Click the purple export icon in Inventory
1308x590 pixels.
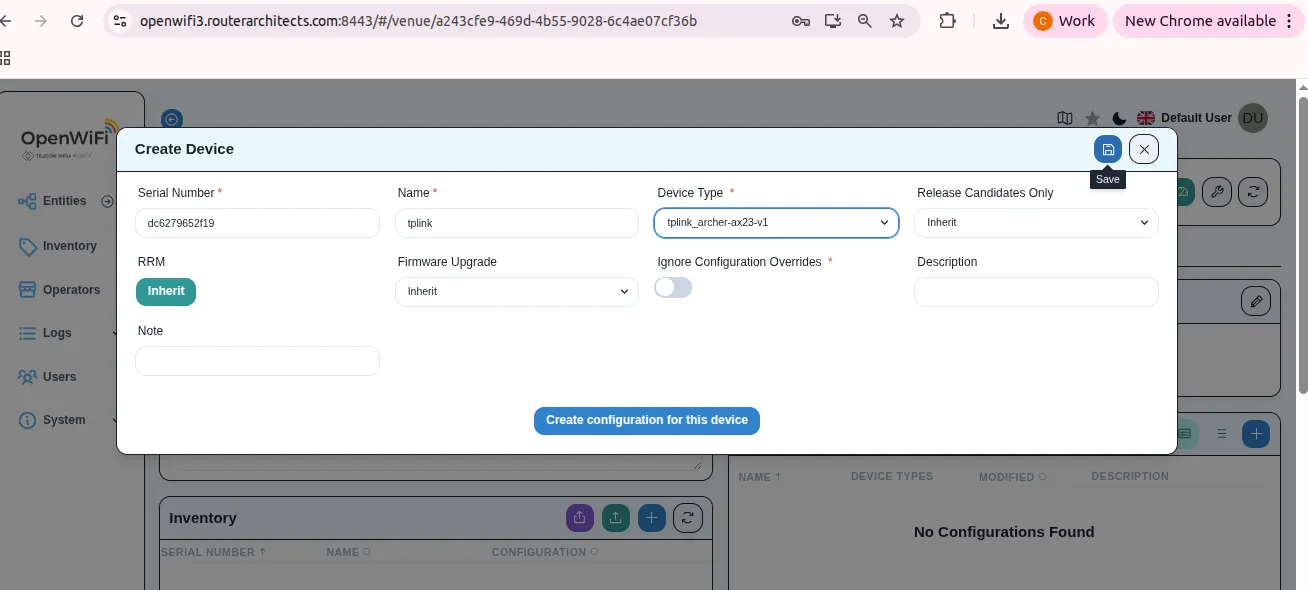click(x=580, y=517)
